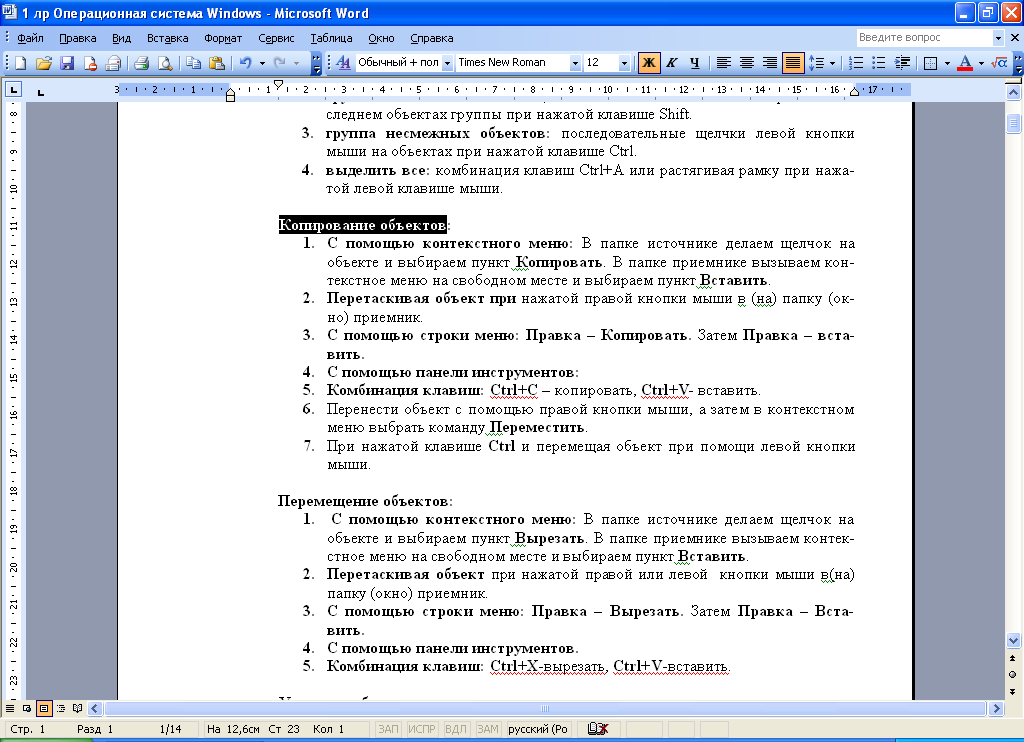Switch to Web Layout view icon

(27, 708)
